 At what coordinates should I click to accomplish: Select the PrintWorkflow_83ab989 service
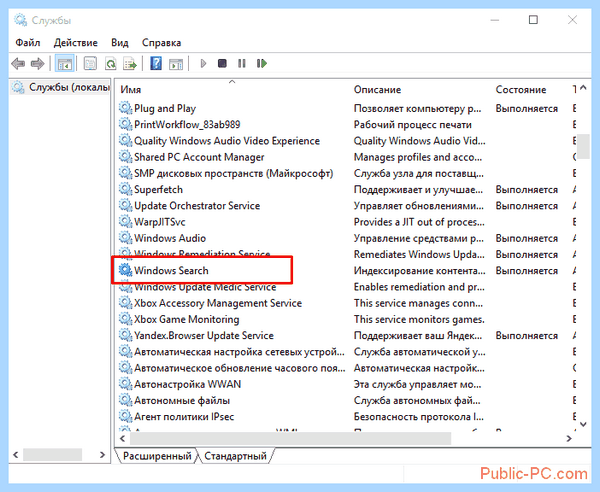[187, 125]
